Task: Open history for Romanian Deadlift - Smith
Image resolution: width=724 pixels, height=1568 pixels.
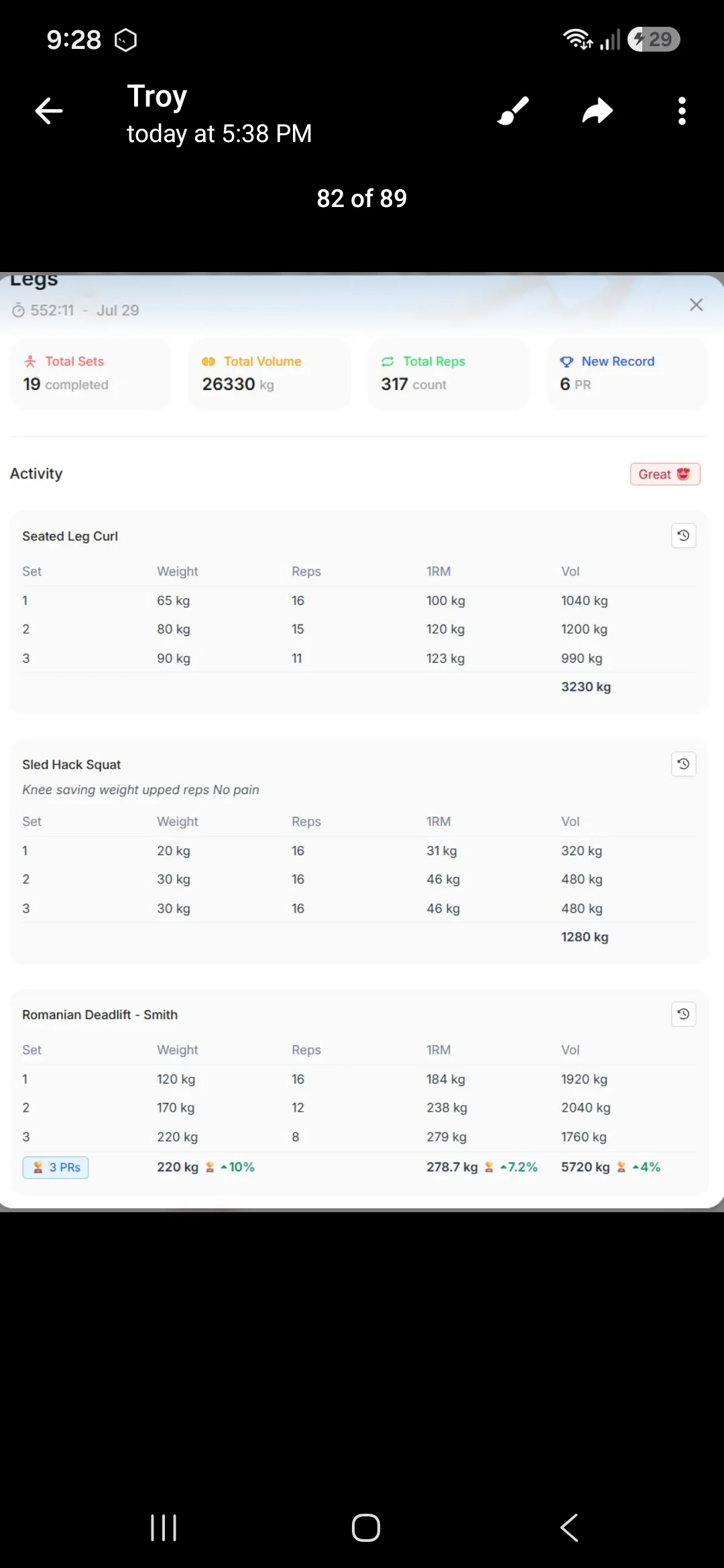Action: [683, 1014]
